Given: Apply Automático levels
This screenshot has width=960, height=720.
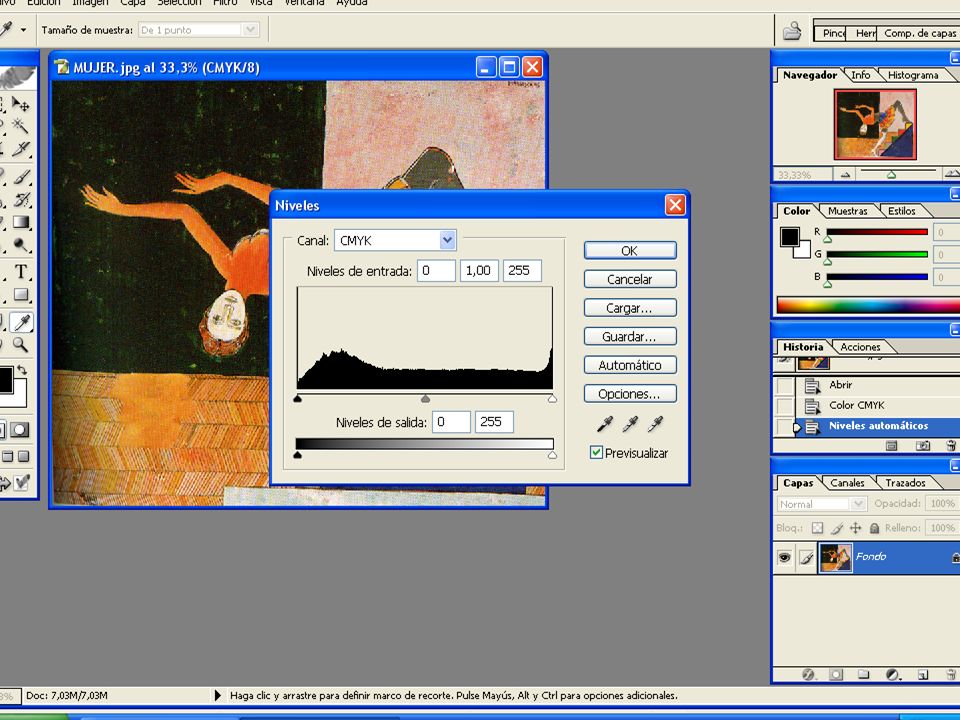Looking at the screenshot, I should [x=630, y=366].
